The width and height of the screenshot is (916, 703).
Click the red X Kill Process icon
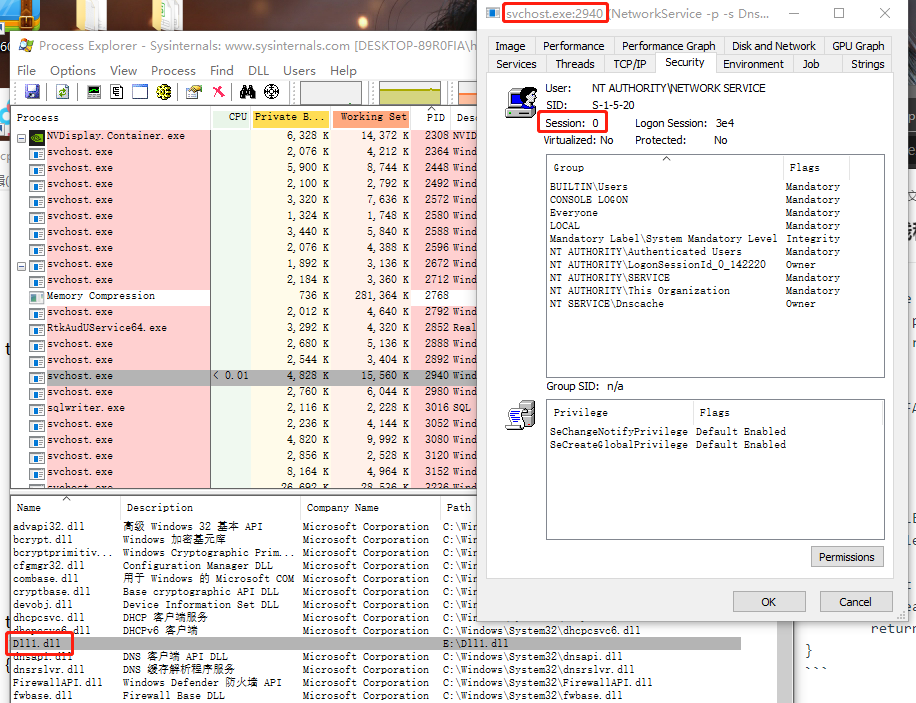tap(218, 92)
